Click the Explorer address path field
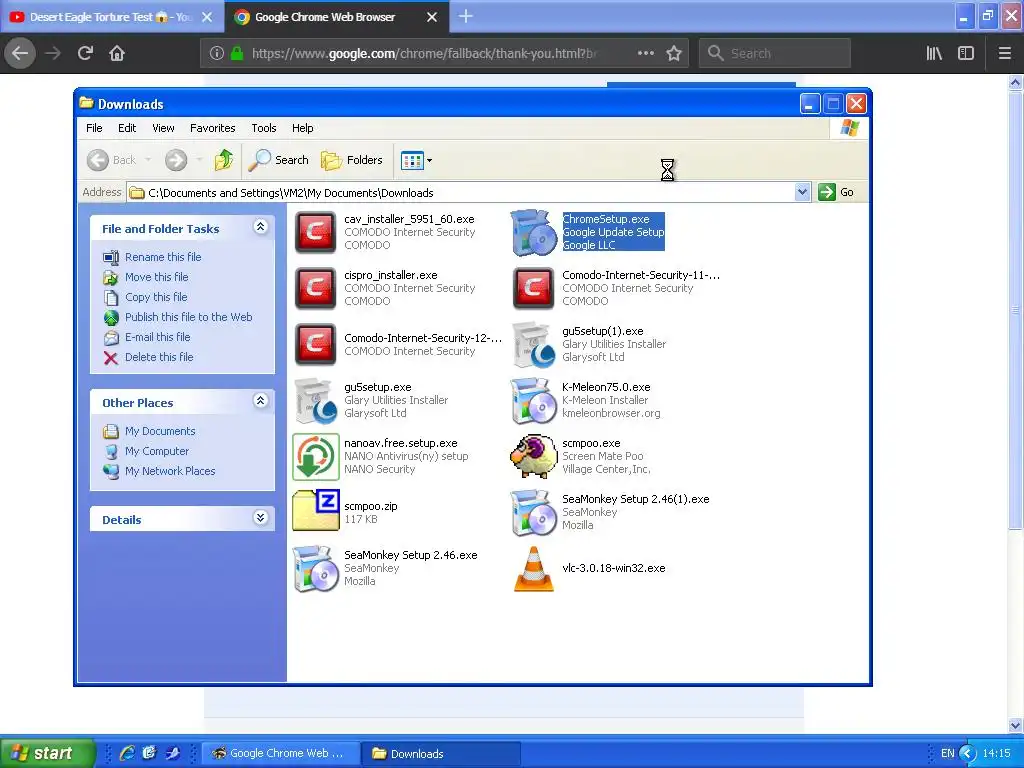The width and height of the screenshot is (1024, 768). (x=461, y=193)
